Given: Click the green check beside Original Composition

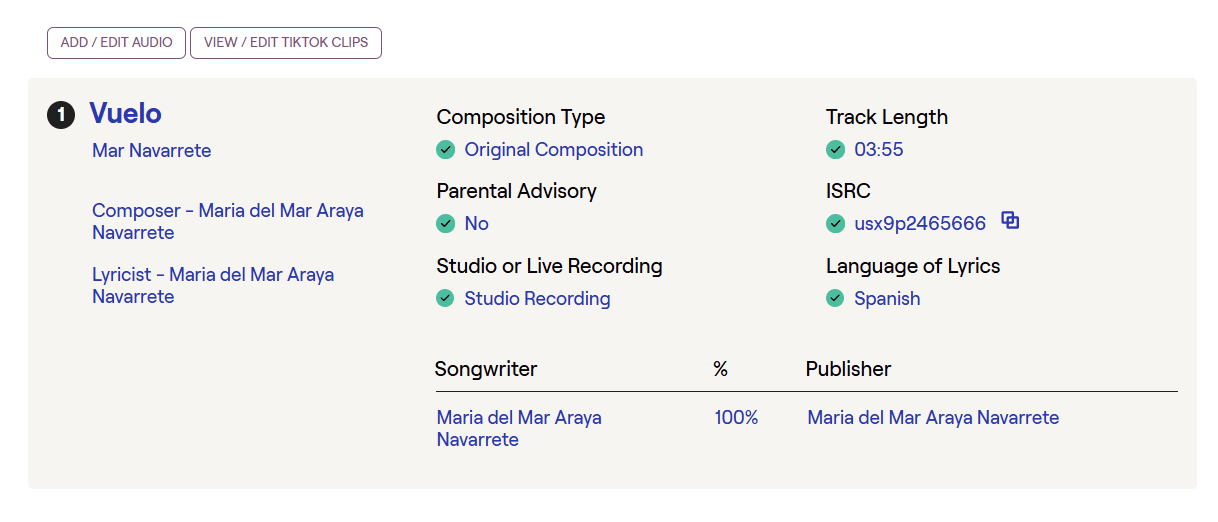Looking at the screenshot, I should pyautogui.click(x=446, y=150).
